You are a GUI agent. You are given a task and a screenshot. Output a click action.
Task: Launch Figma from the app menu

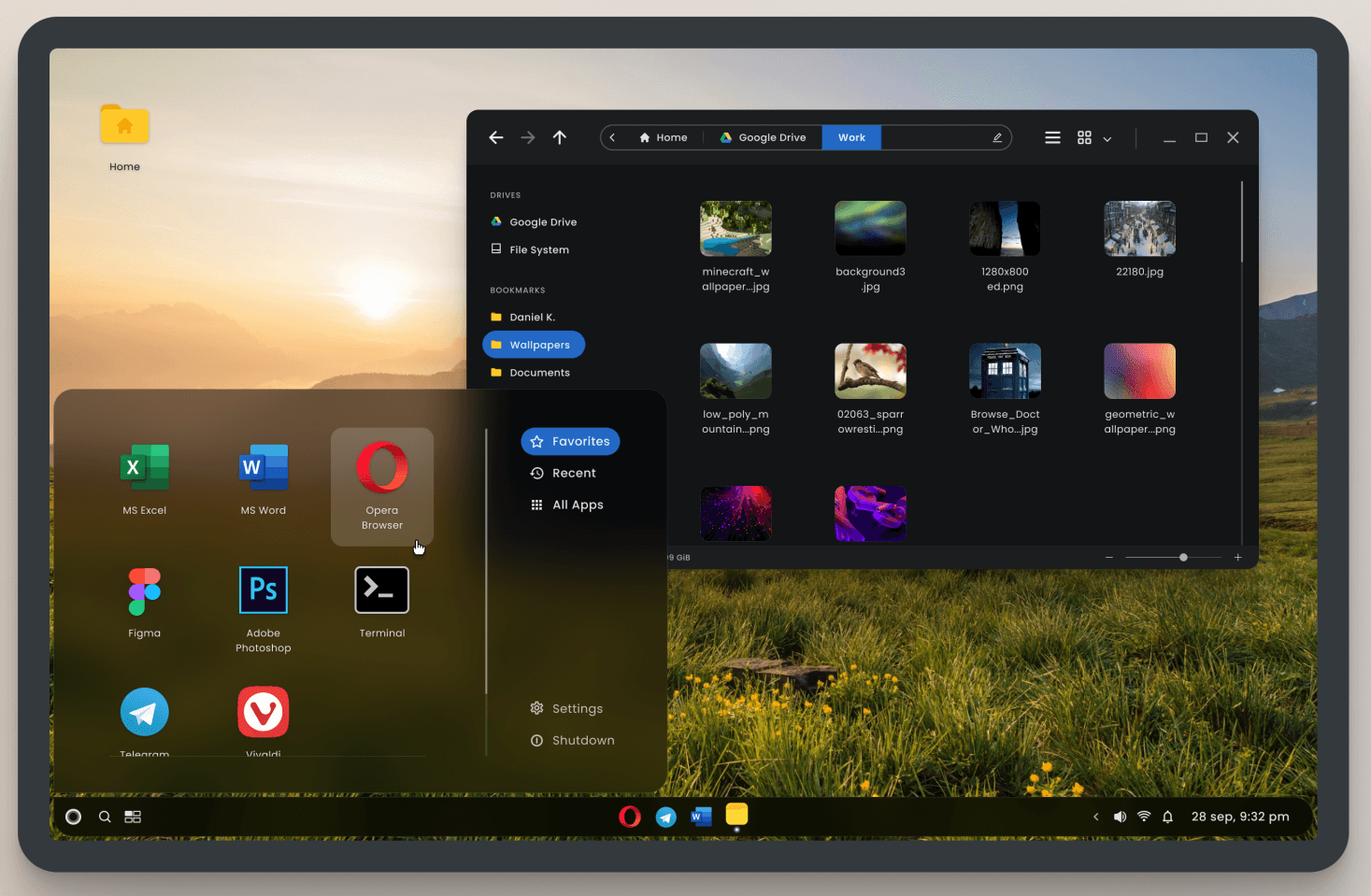coord(145,604)
